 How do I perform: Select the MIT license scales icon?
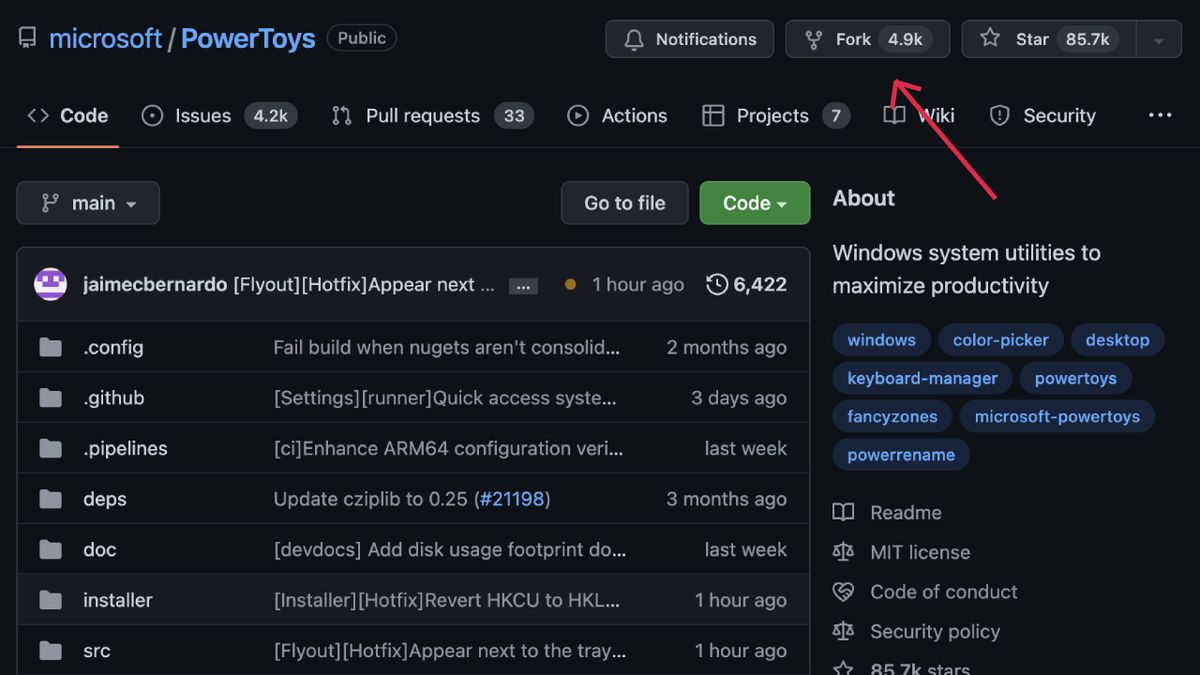click(x=843, y=552)
